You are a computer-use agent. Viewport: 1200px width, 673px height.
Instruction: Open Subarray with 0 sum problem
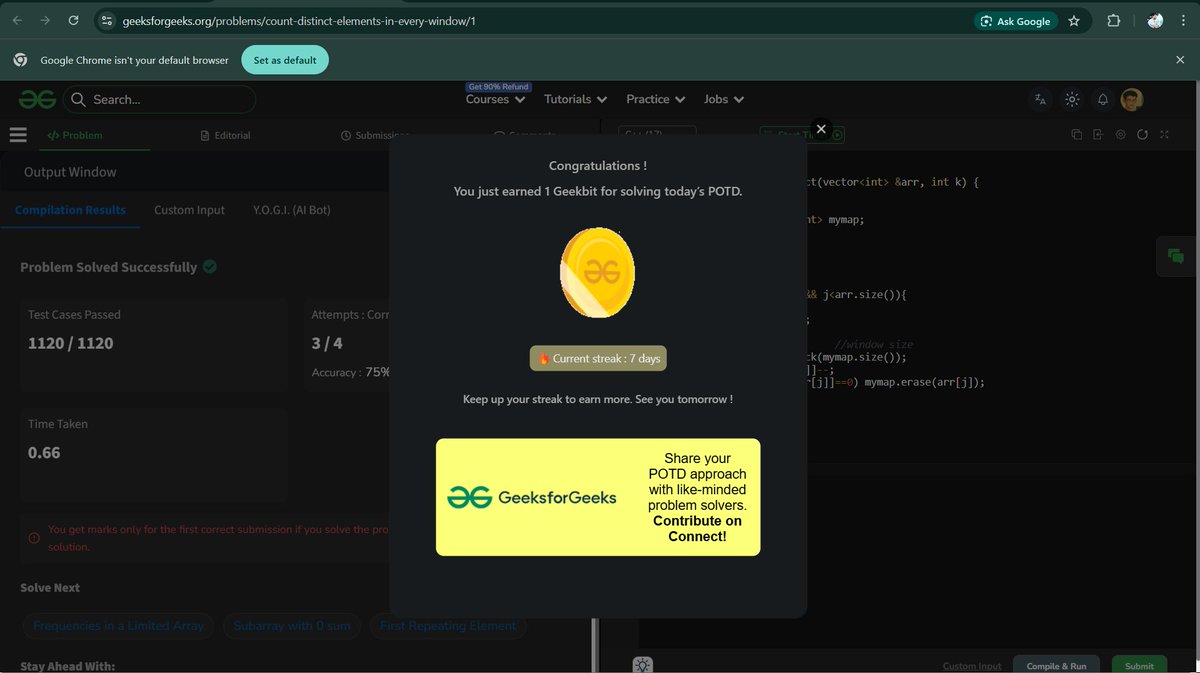pos(292,626)
